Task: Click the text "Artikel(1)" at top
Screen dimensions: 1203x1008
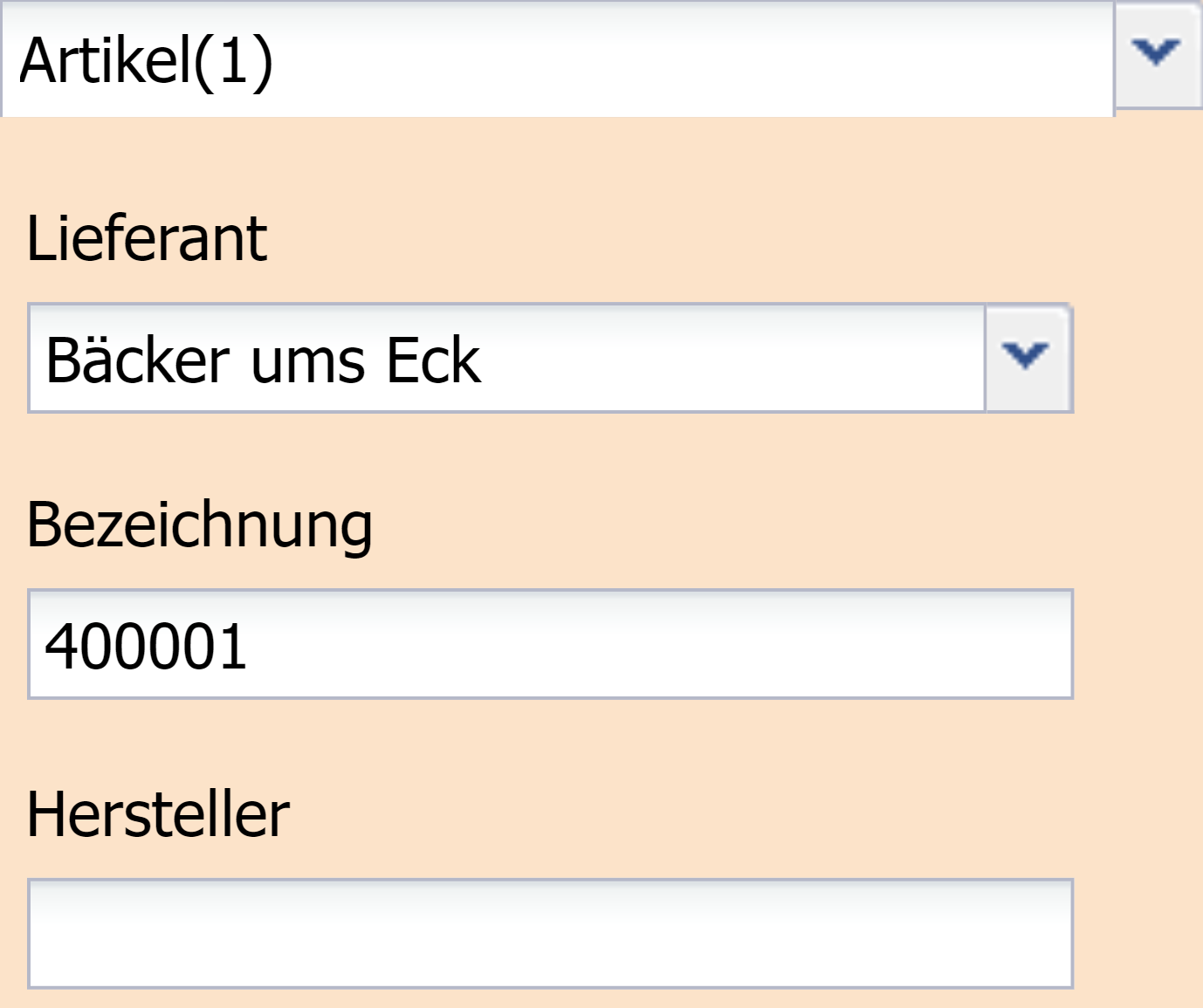Action: tap(147, 61)
